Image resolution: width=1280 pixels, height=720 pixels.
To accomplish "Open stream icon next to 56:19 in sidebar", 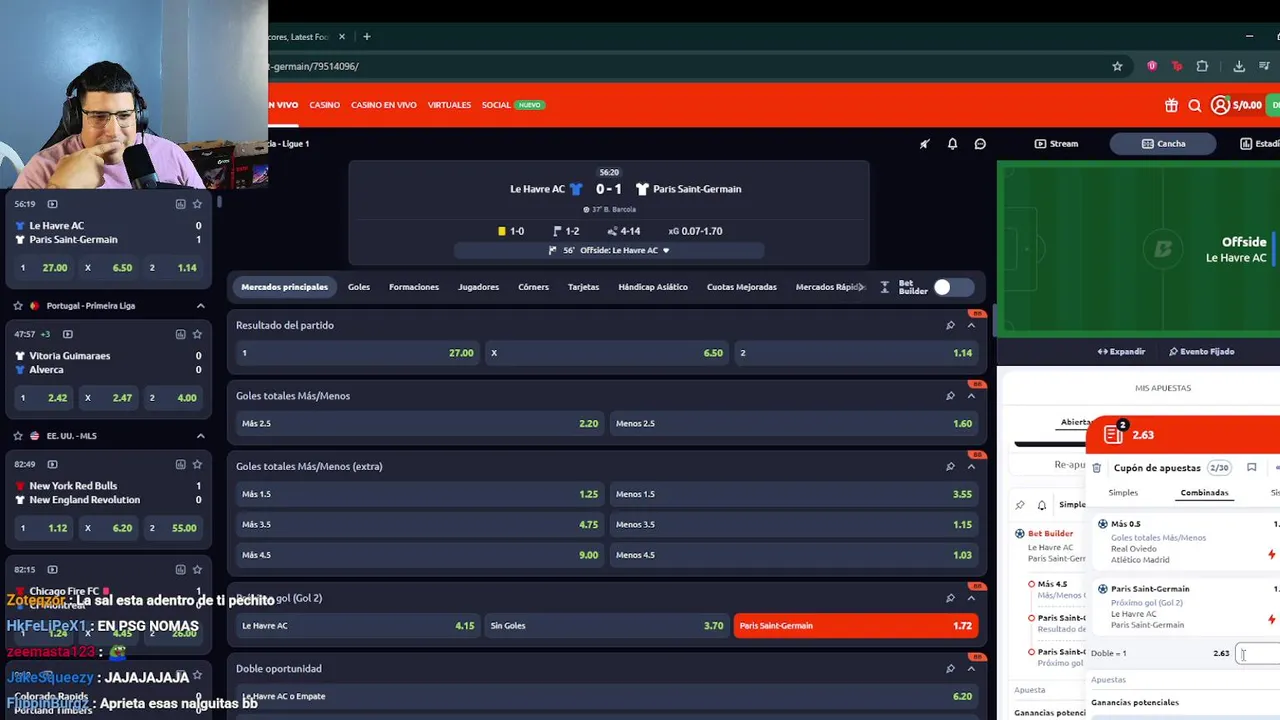I will tap(52, 204).
